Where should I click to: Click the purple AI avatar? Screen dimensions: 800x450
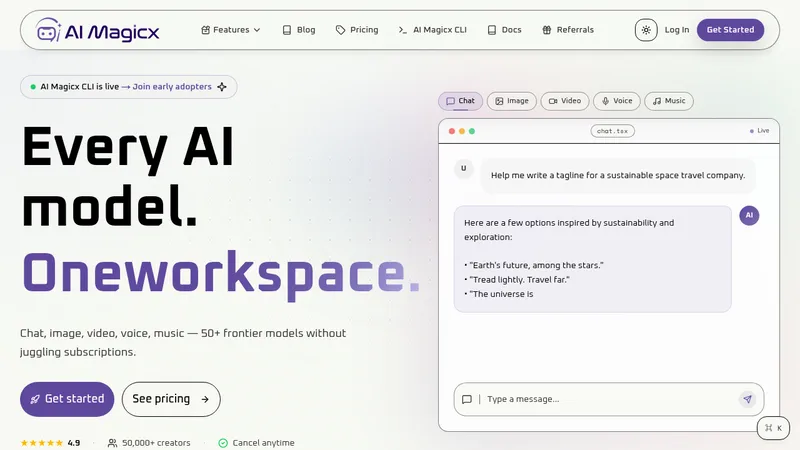[x=749, y=215]
